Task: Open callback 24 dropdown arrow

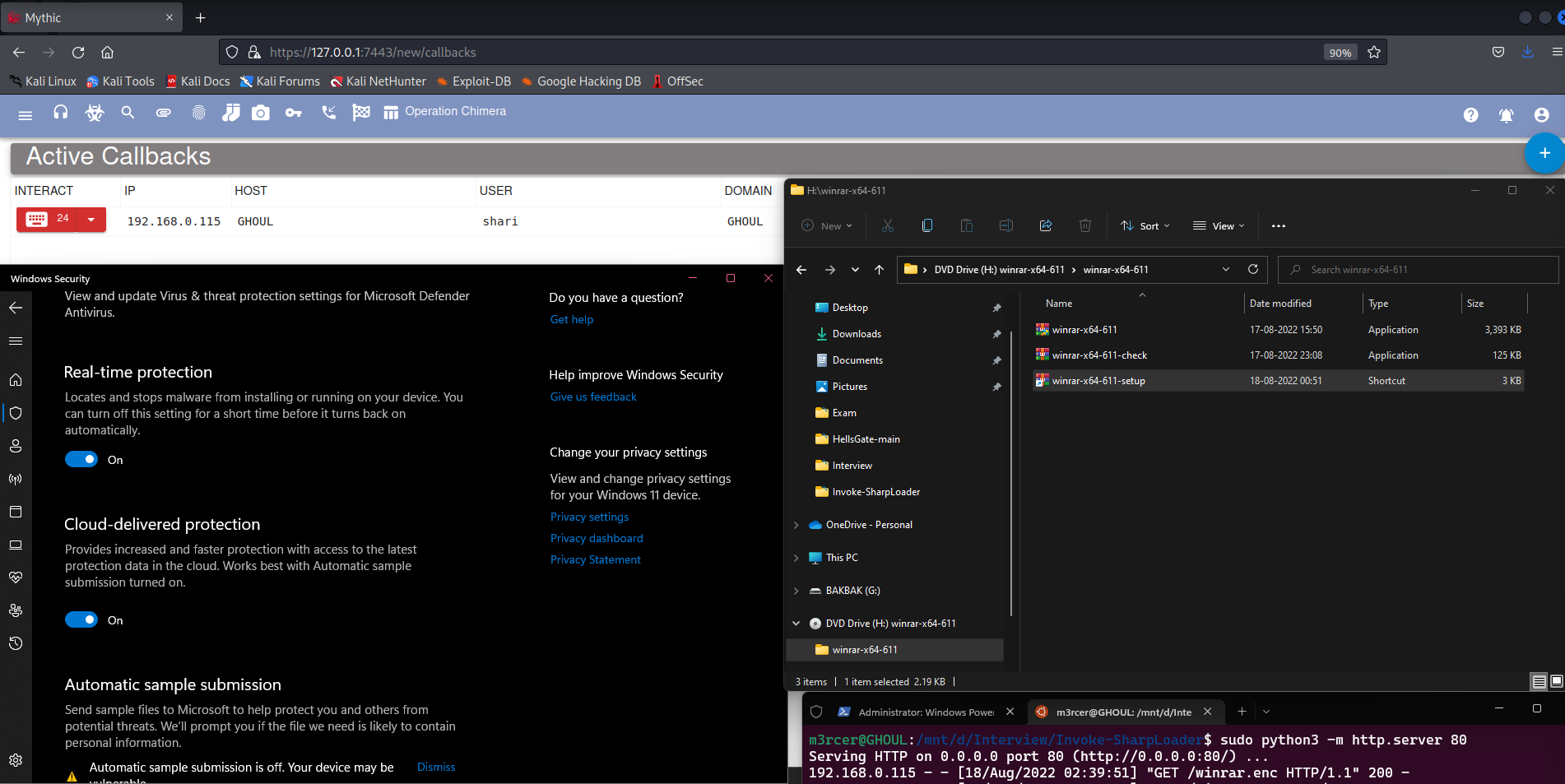Action: tap(91, 219)
